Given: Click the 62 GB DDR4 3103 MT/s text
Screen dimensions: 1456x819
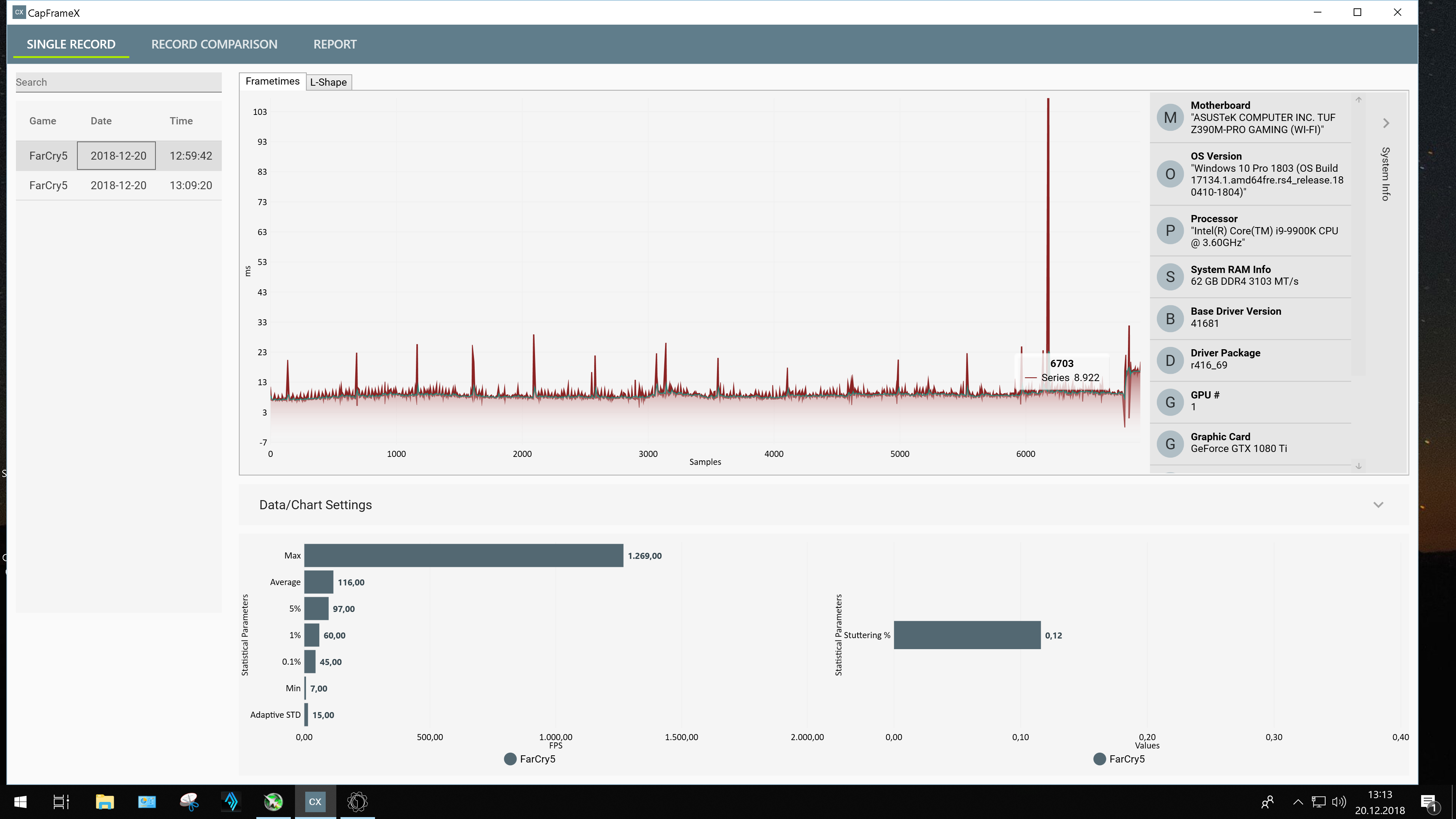Looking at the screenshot, I should pos(1244,281).
